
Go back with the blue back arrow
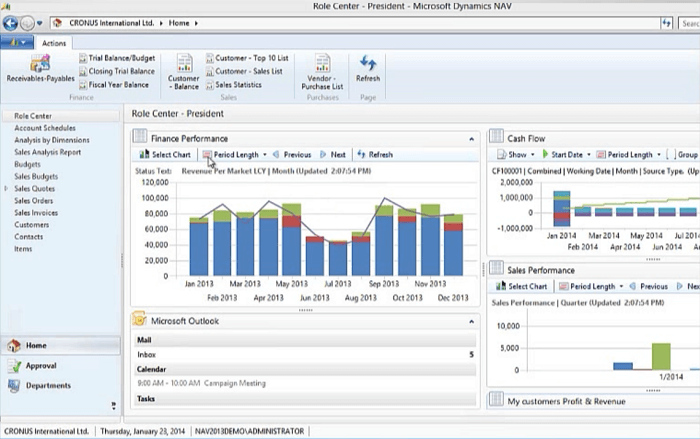[11, 23]
